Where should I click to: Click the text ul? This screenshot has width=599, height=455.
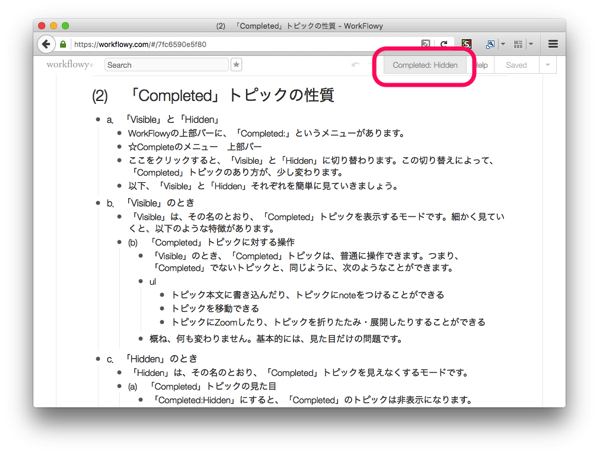[x=153, y=282]
